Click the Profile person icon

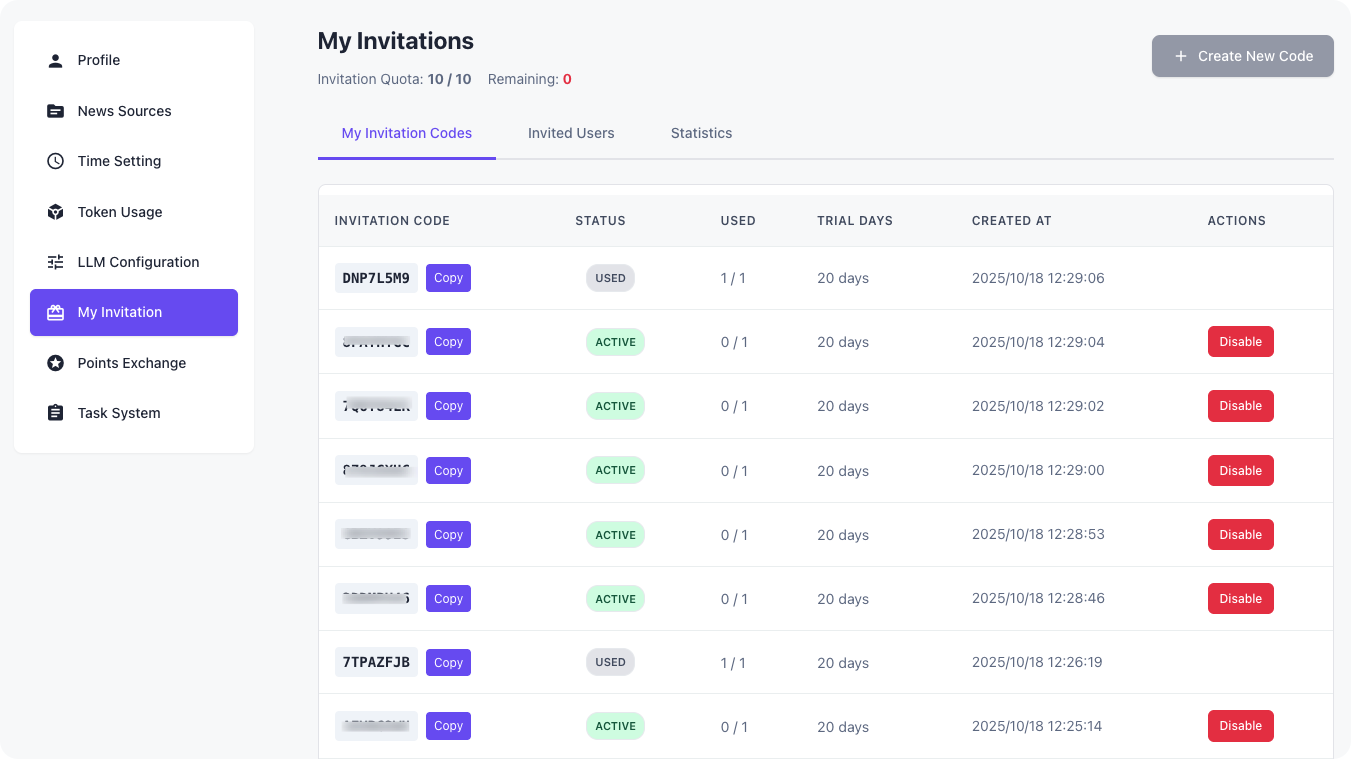(x=56, y=60)
